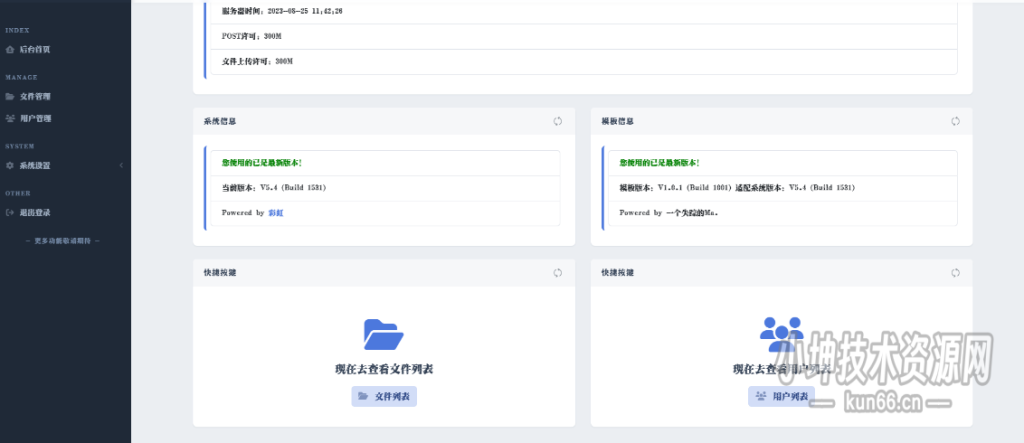Click the 当前版本：V5.4 (Build 1531) row
This screenshot has height=443, width=1024.
coord(385,188)
